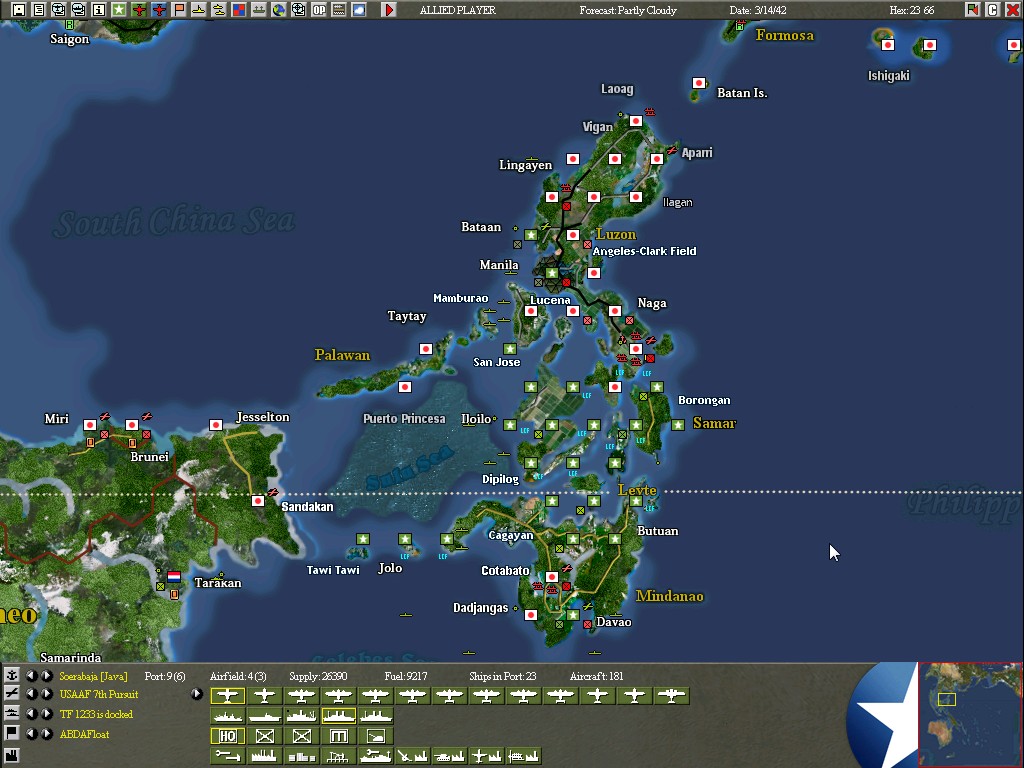Open the Soerabaja [Java] base link
The image size is (1024, 768).
pos(93,676)
